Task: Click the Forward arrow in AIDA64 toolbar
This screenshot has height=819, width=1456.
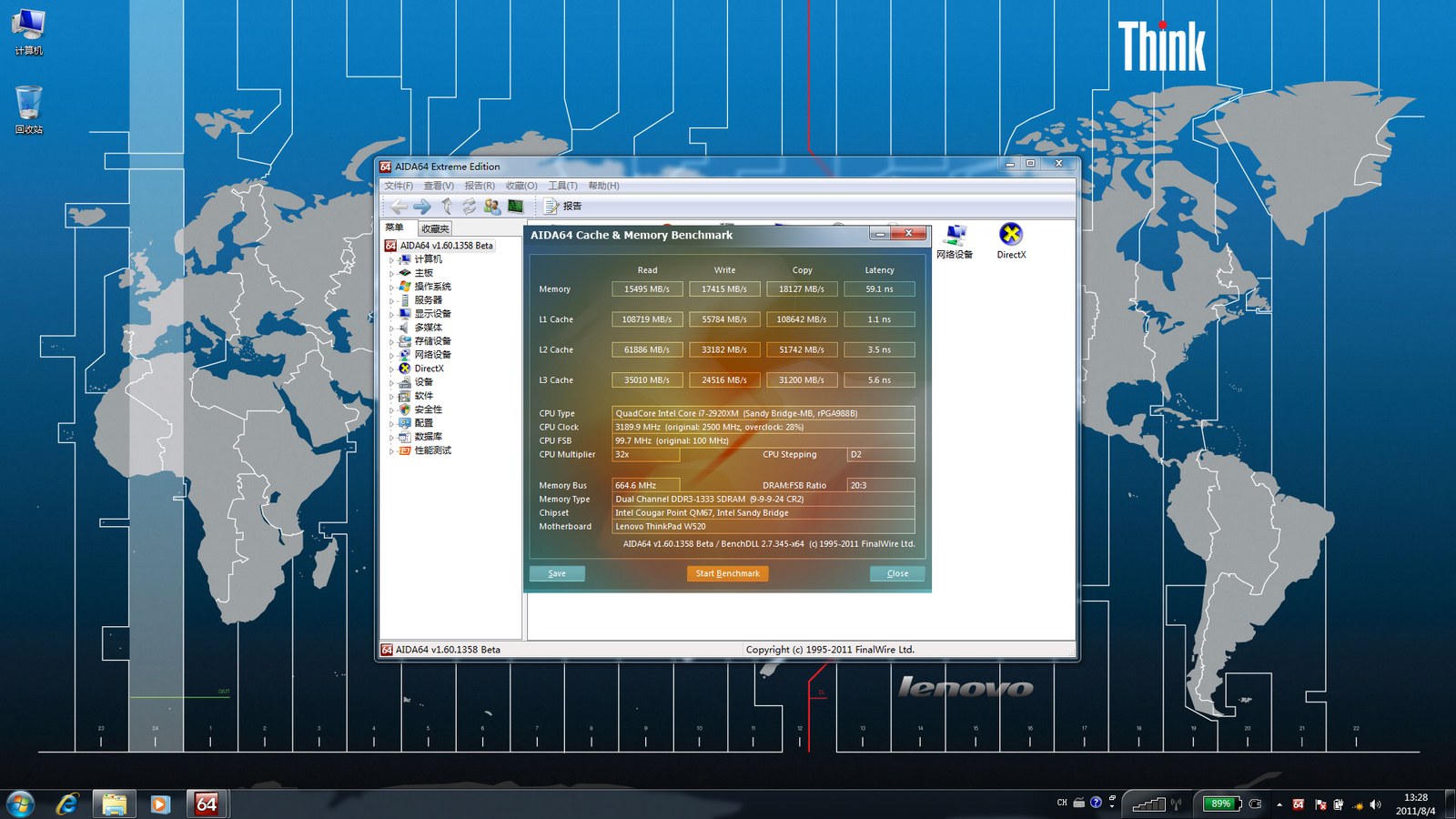Action: point(422,207)
